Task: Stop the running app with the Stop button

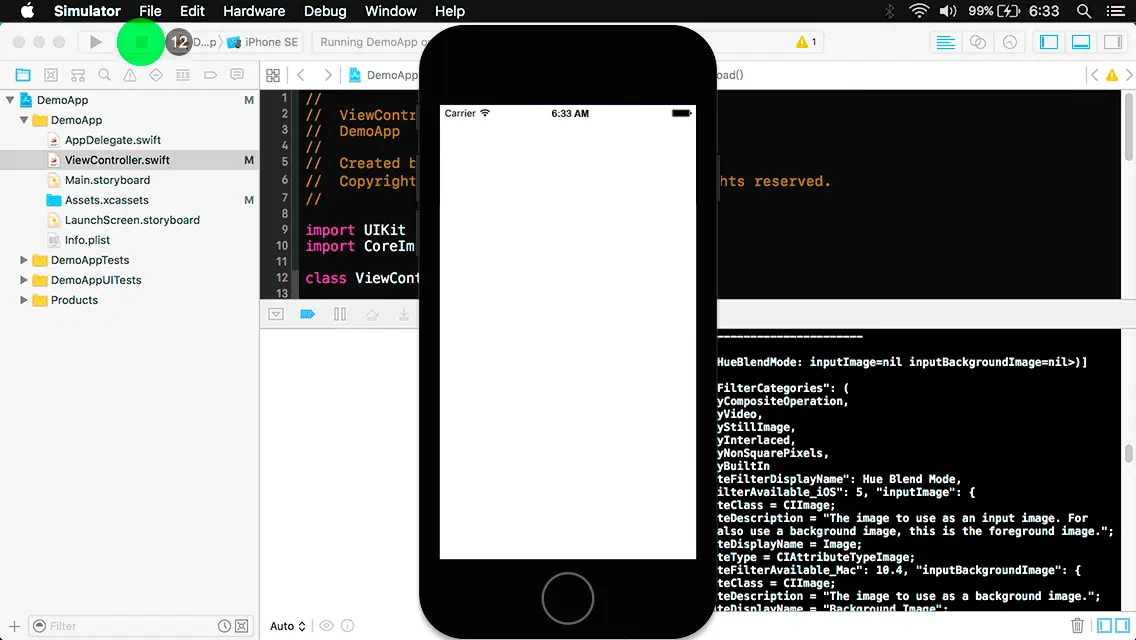Action: (x=141, y=42)
